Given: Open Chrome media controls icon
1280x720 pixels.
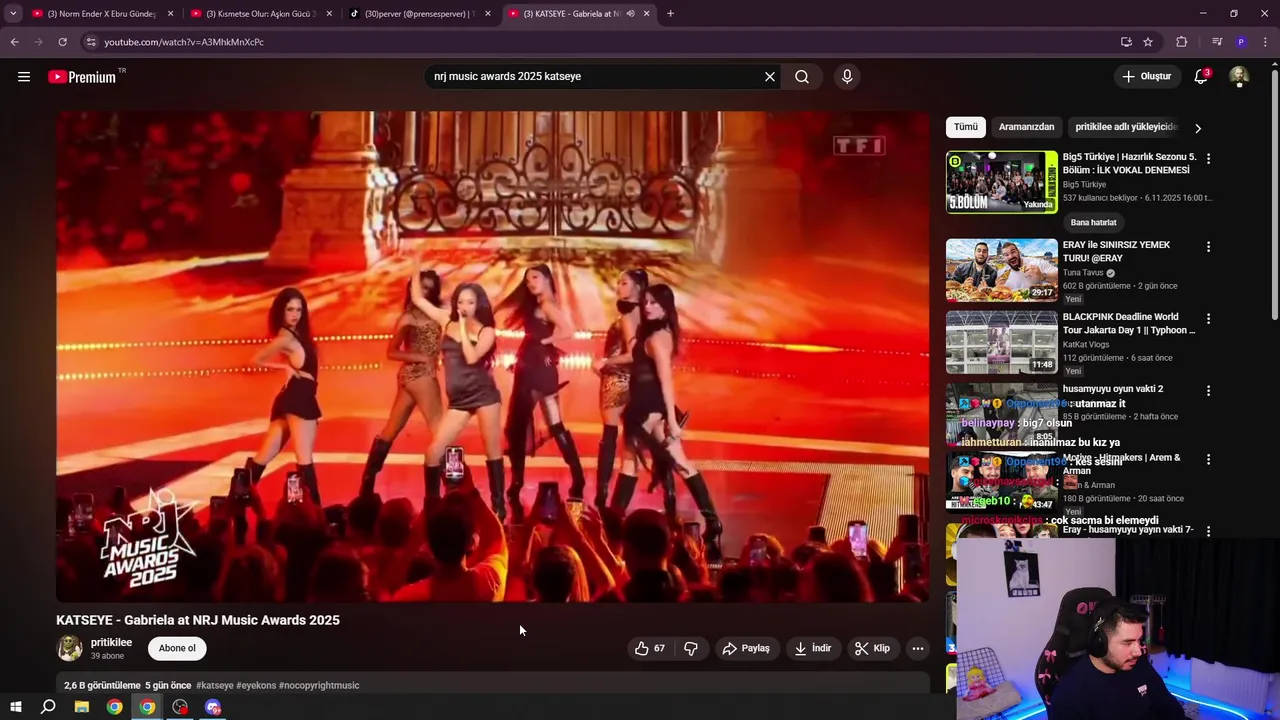Looking at the screenshot, I should click(x=1217, y=42).
